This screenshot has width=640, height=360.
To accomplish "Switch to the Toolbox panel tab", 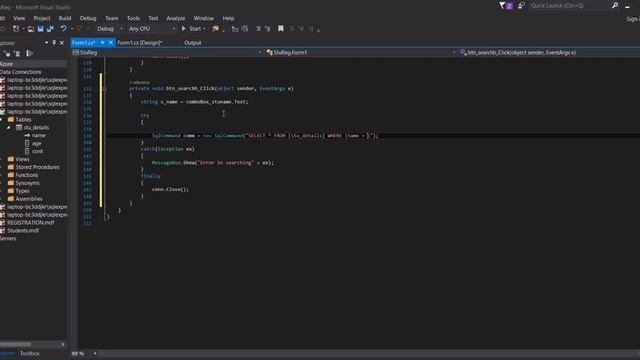I will point(30,353).
